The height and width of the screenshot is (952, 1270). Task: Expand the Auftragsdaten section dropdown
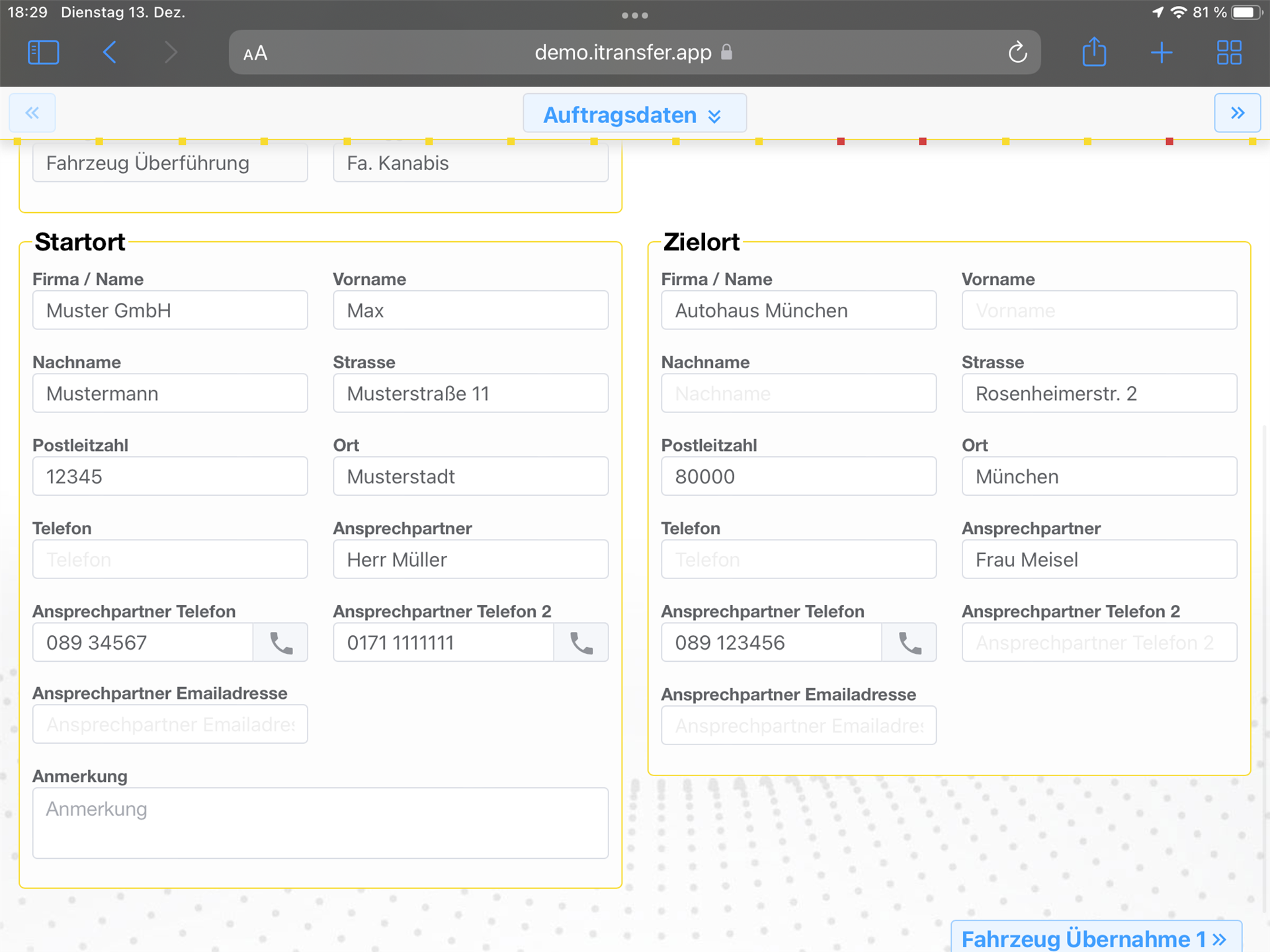(x=634, y=114)
